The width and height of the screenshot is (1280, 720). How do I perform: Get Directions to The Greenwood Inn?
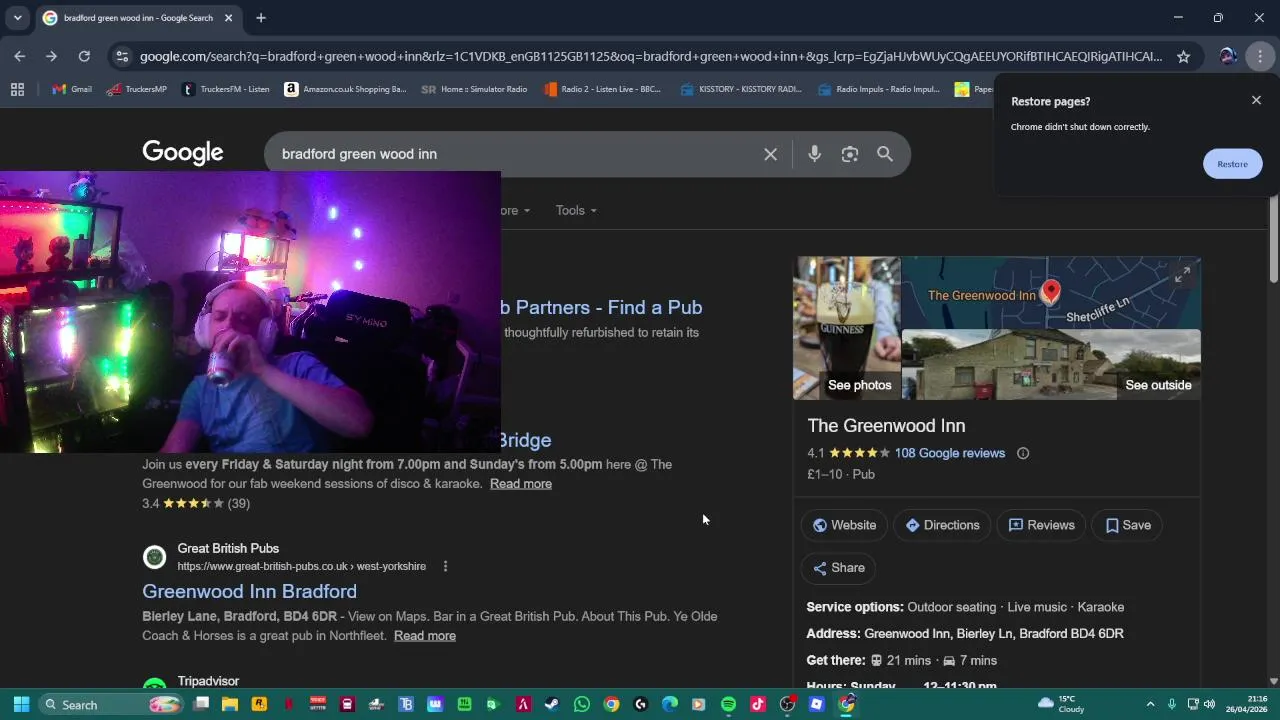tap(942, 525)
